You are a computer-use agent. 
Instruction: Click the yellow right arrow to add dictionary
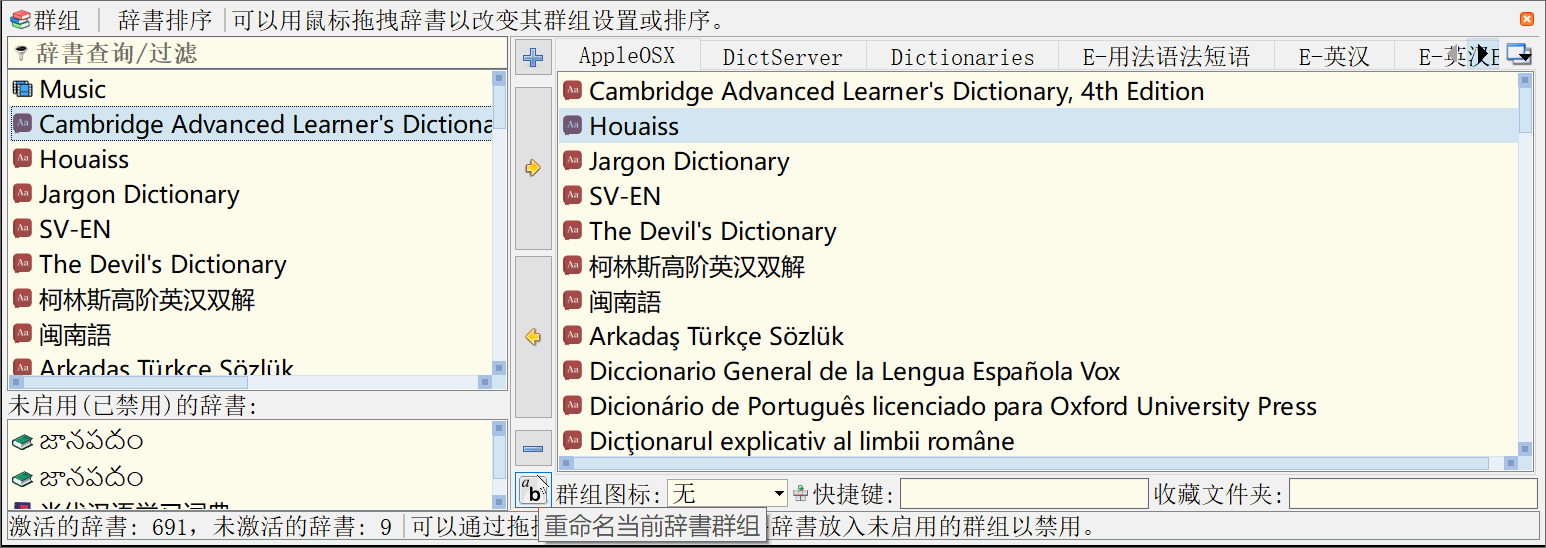click(533, 168)
